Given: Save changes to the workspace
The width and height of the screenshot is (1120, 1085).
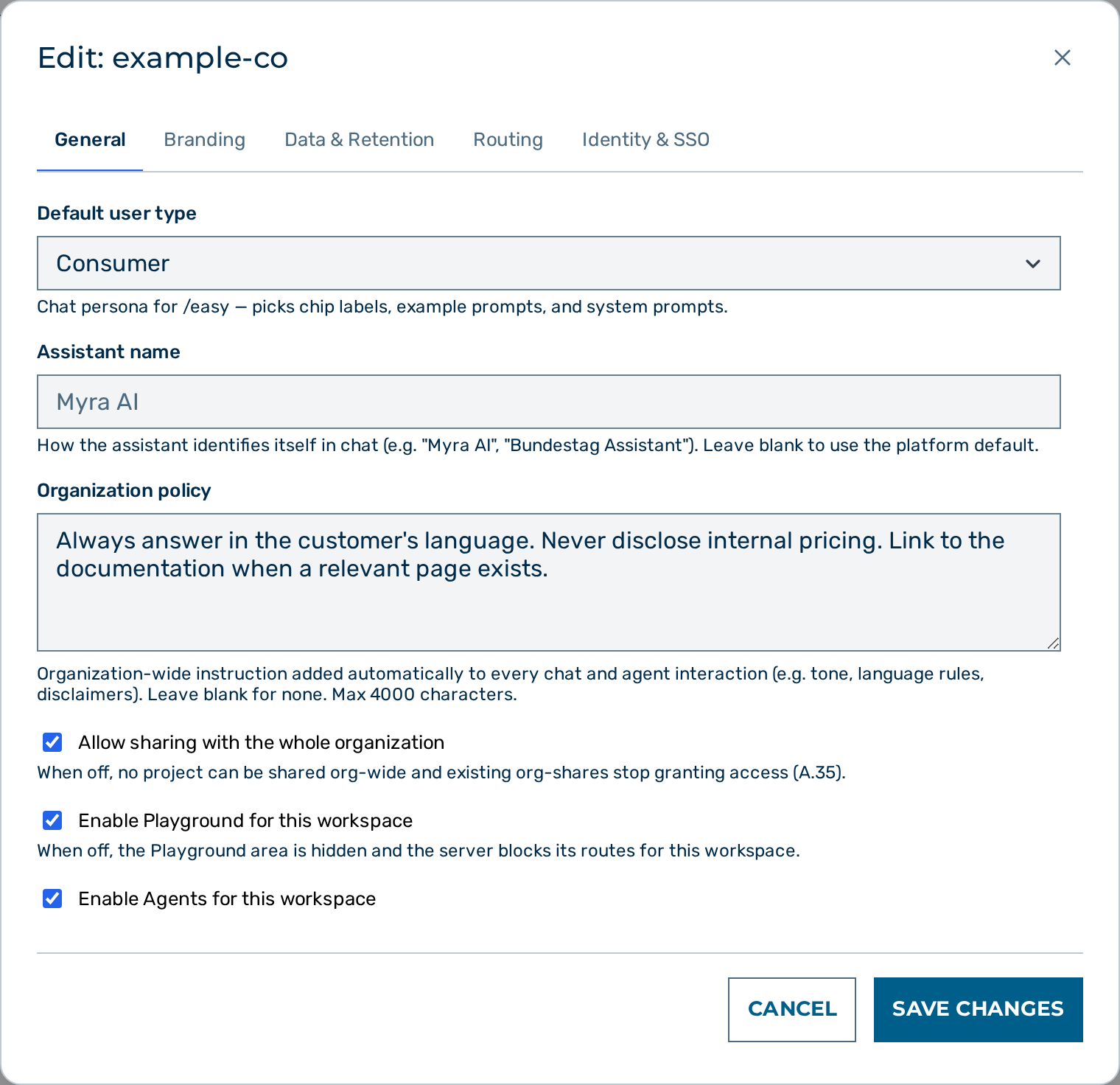Looking at the screenshot, I should click(978, 1009).
